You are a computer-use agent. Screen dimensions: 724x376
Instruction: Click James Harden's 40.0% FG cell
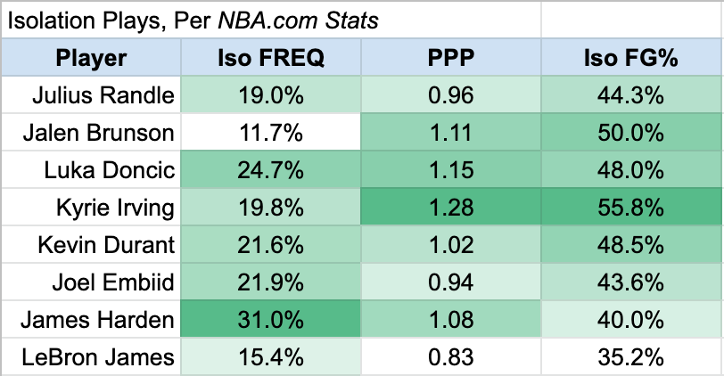click(631, 319)
